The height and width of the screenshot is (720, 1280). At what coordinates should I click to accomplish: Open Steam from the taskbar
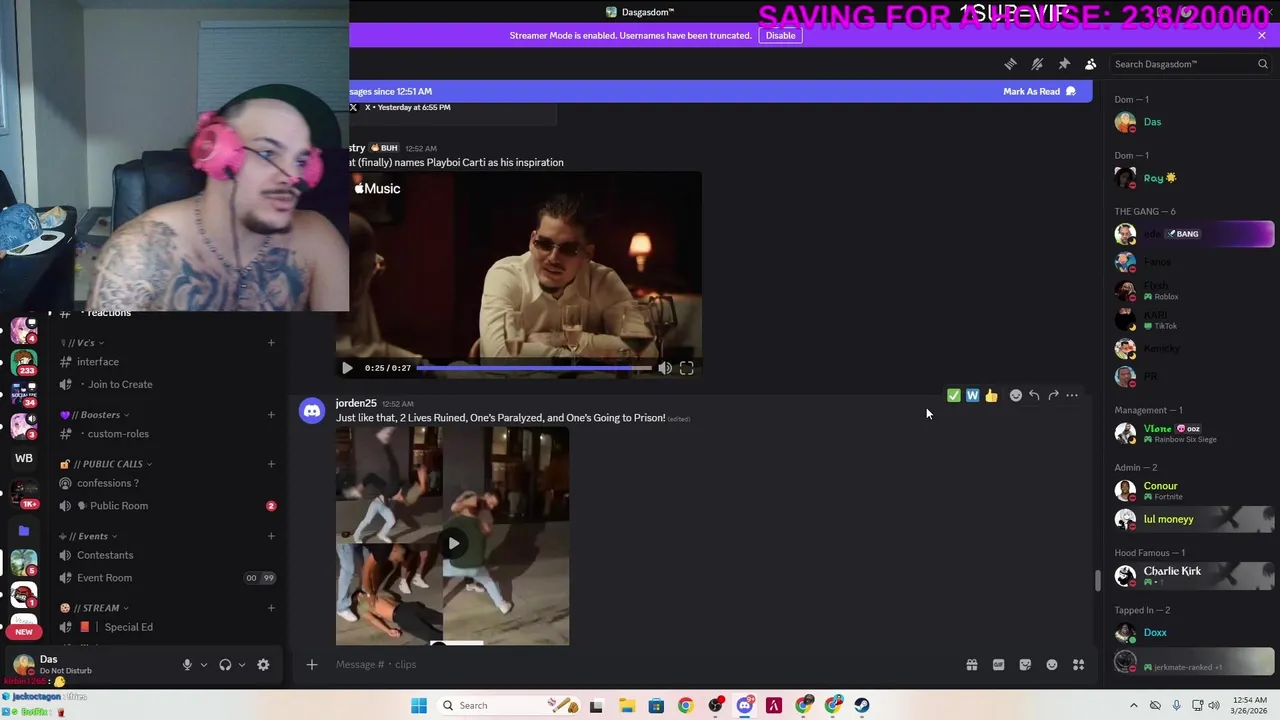(x=862, y=705)
